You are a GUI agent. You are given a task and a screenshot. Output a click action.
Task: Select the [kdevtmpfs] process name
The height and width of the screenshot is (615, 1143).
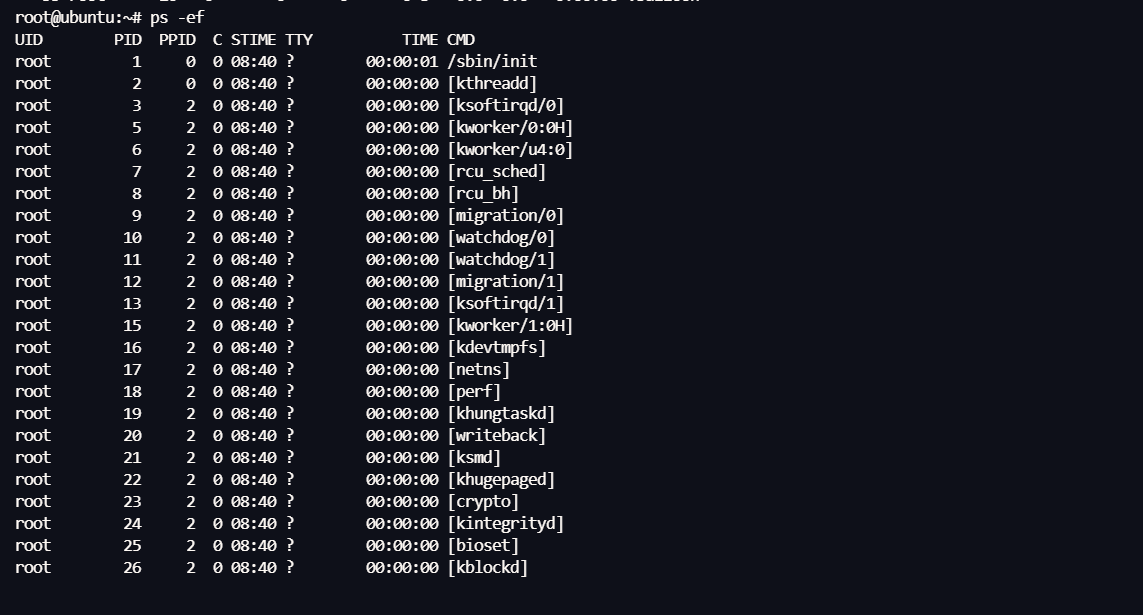496,348
